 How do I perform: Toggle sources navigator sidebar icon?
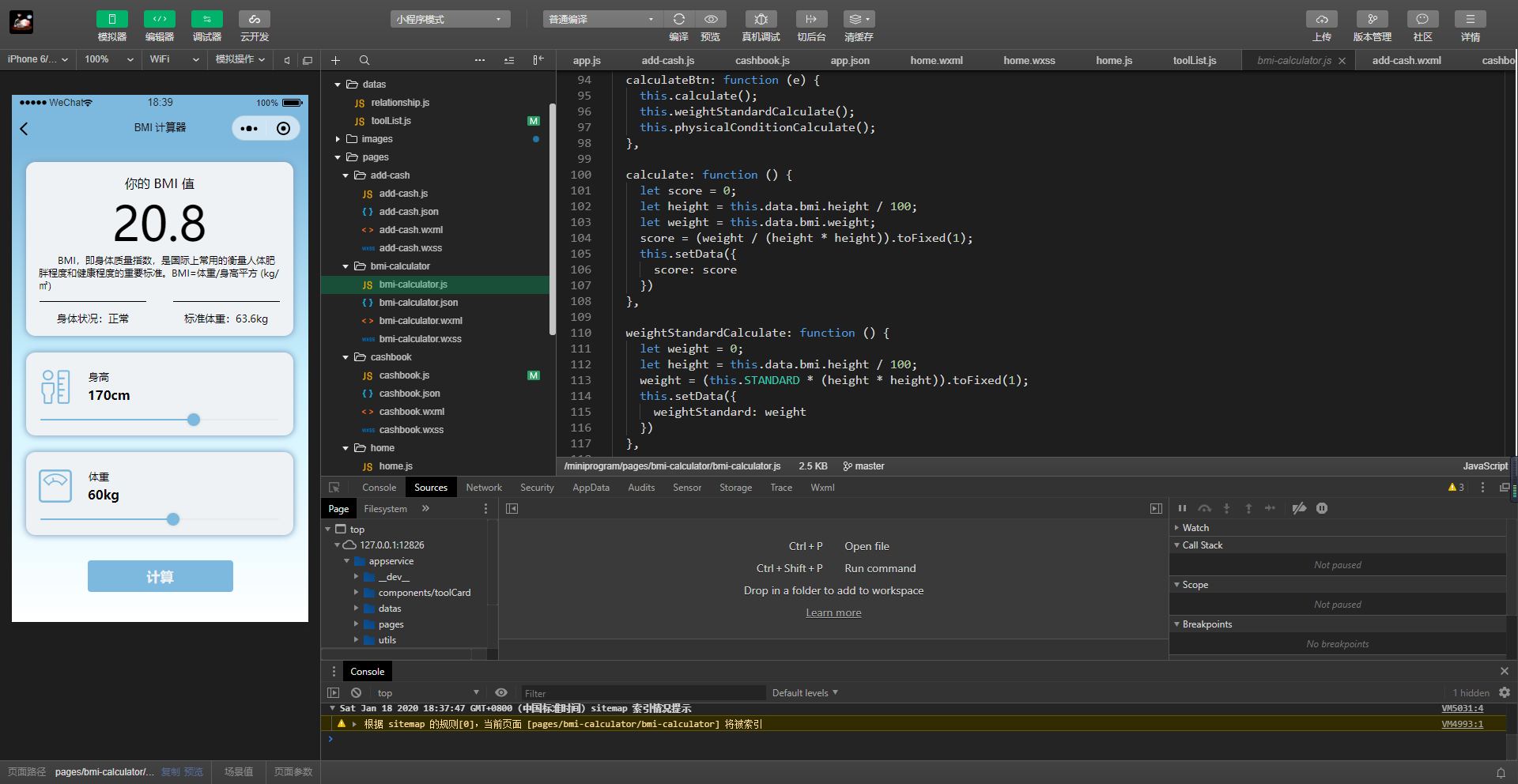512,509
